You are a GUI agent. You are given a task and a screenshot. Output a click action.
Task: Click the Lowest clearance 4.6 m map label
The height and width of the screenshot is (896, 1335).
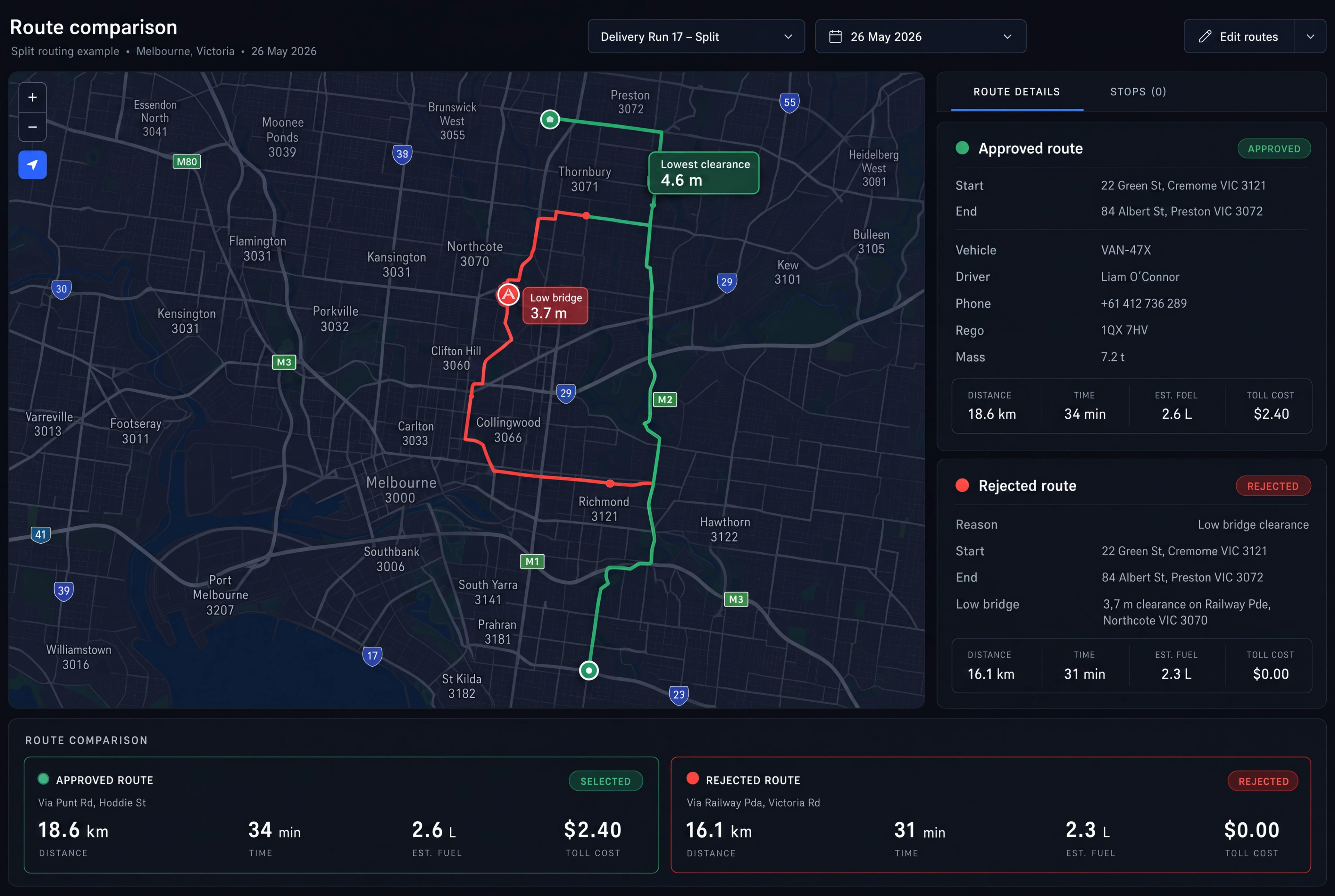tap(704, 172)
